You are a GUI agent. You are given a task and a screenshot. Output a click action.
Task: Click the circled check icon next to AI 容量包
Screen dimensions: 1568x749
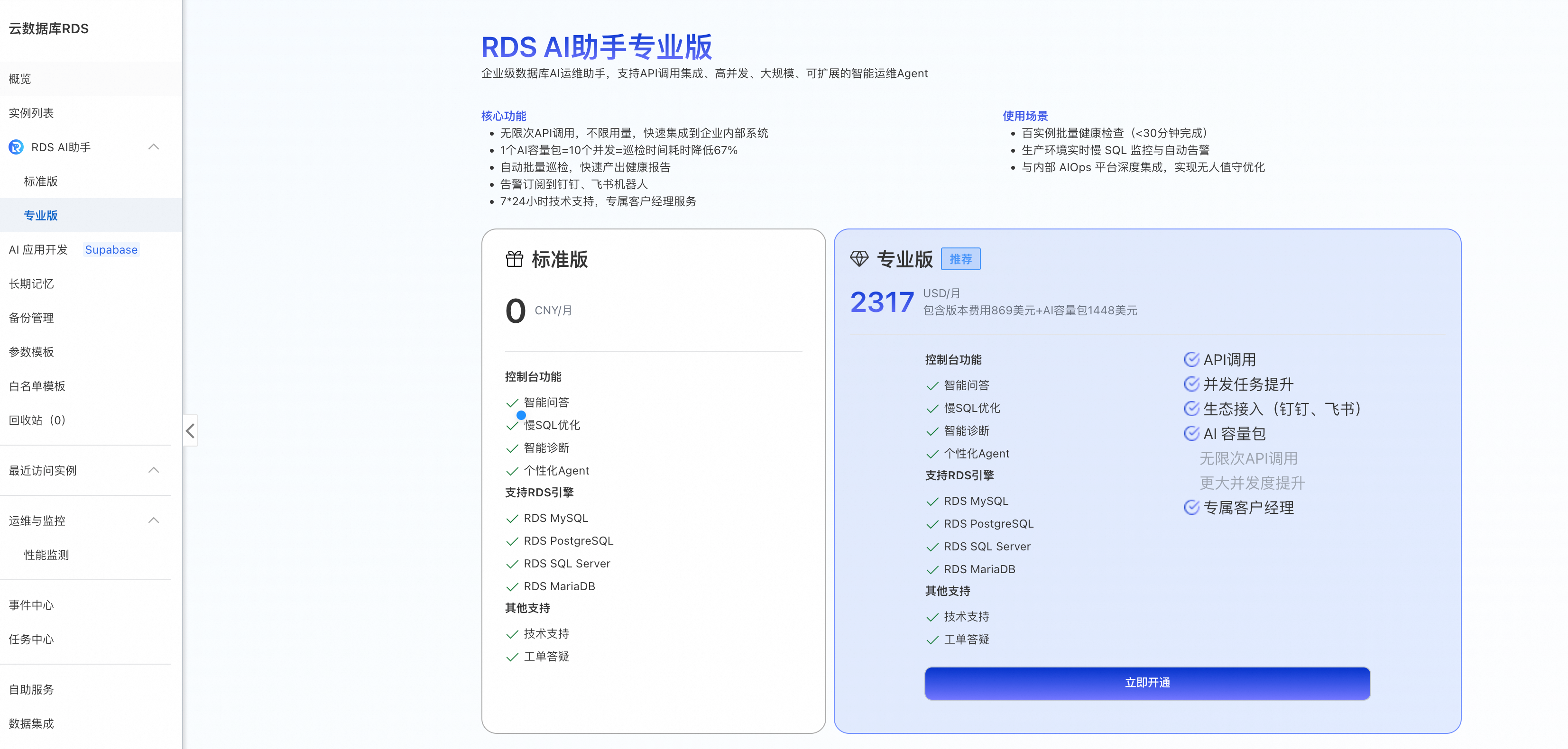pos(1191,433)
